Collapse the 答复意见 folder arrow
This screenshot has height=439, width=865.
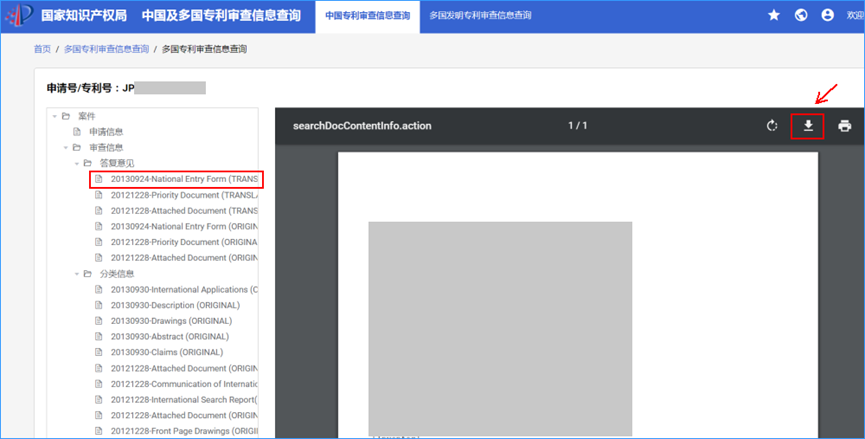pos(77,164)
